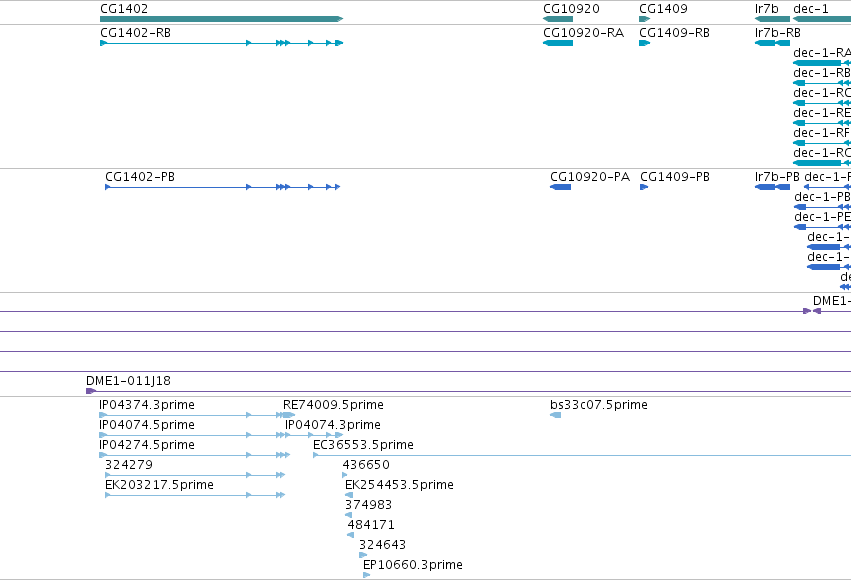Click the Ir7b gene label
851x580 pixels.
[766, 9]
